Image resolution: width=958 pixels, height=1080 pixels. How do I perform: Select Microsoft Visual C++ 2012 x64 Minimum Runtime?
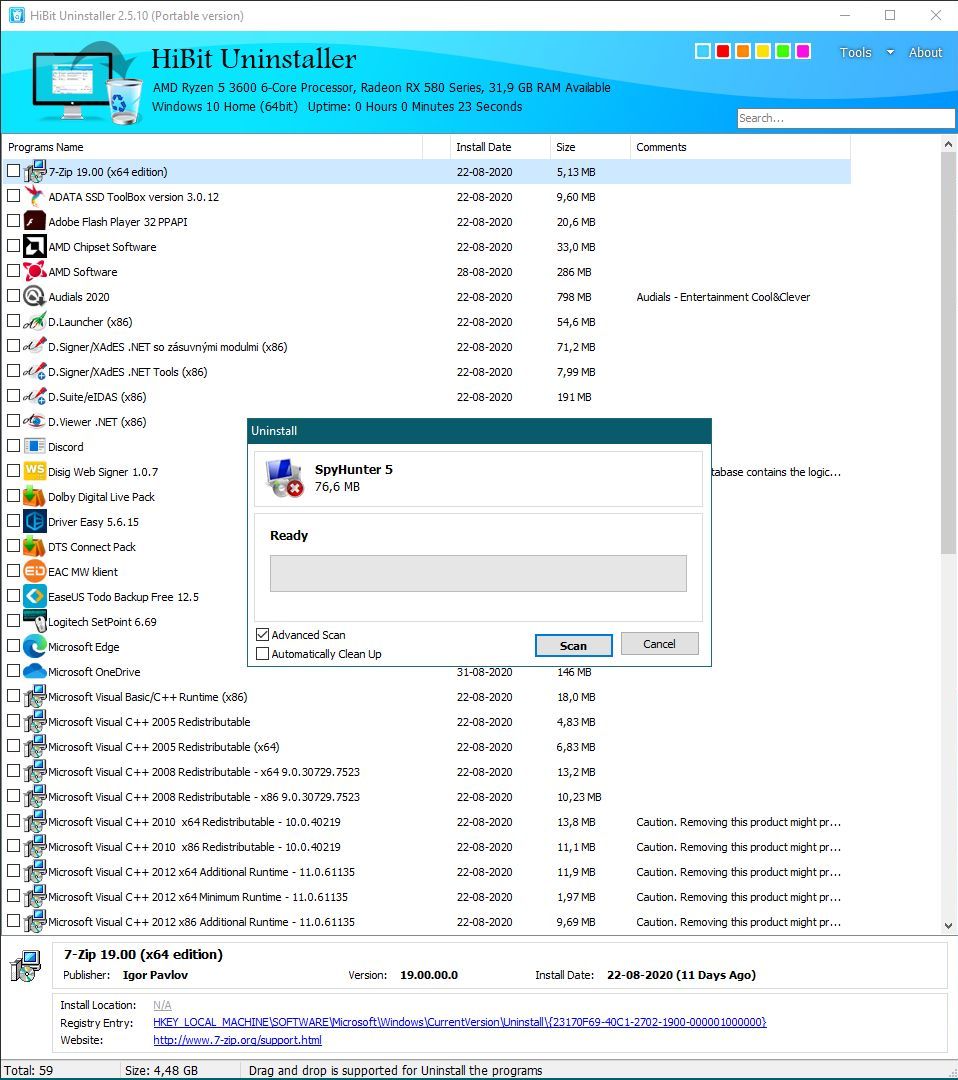pyautogui.click(x=427, y=897)
